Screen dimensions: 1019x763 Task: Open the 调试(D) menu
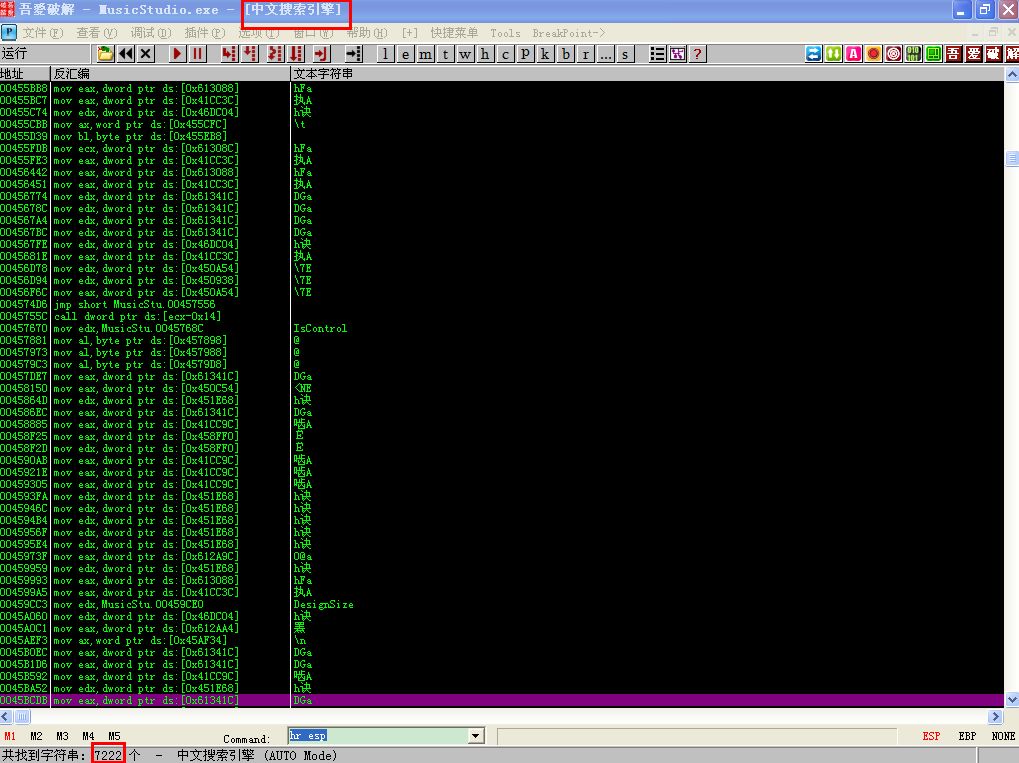[151, 32]
